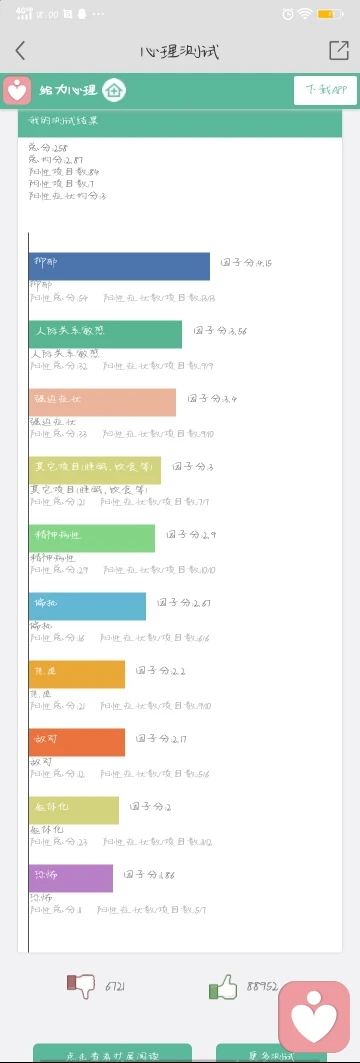Click the bottom-left extended reading button

112,1054
